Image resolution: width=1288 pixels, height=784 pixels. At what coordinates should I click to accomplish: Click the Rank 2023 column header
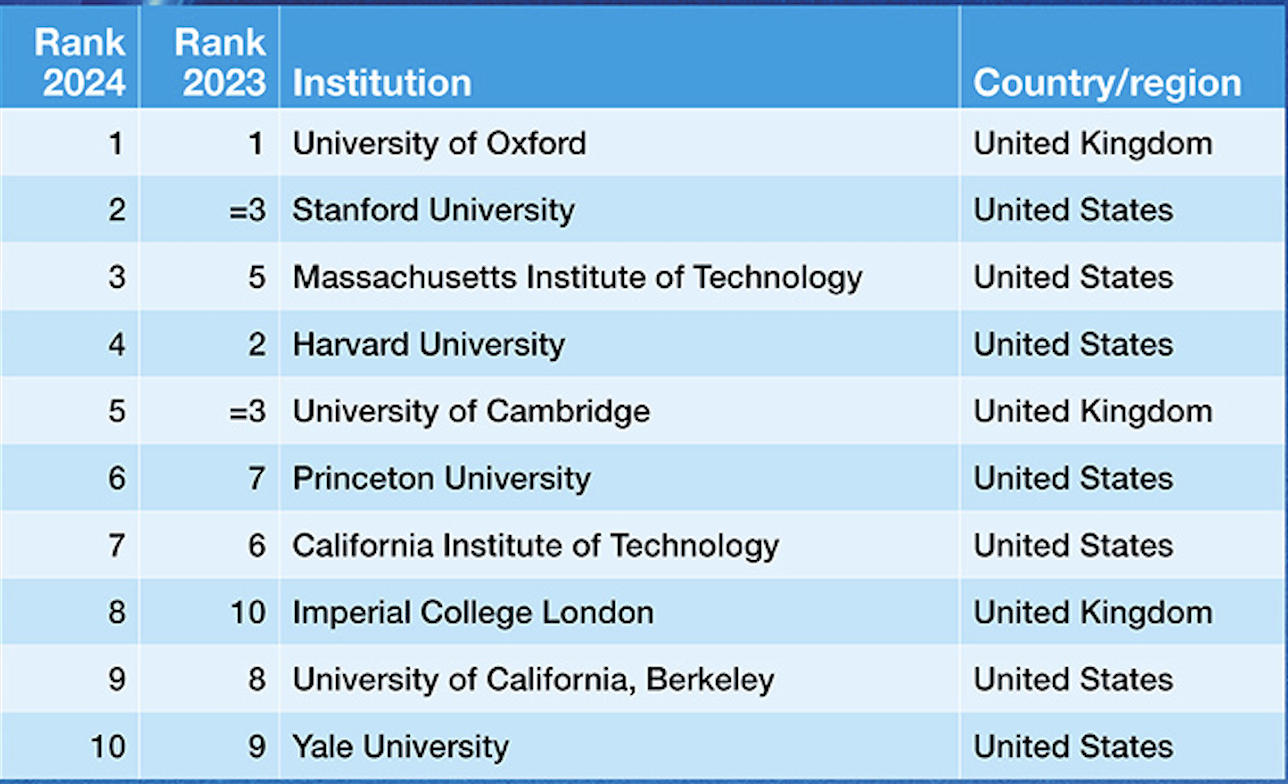(x=224, y=63)
